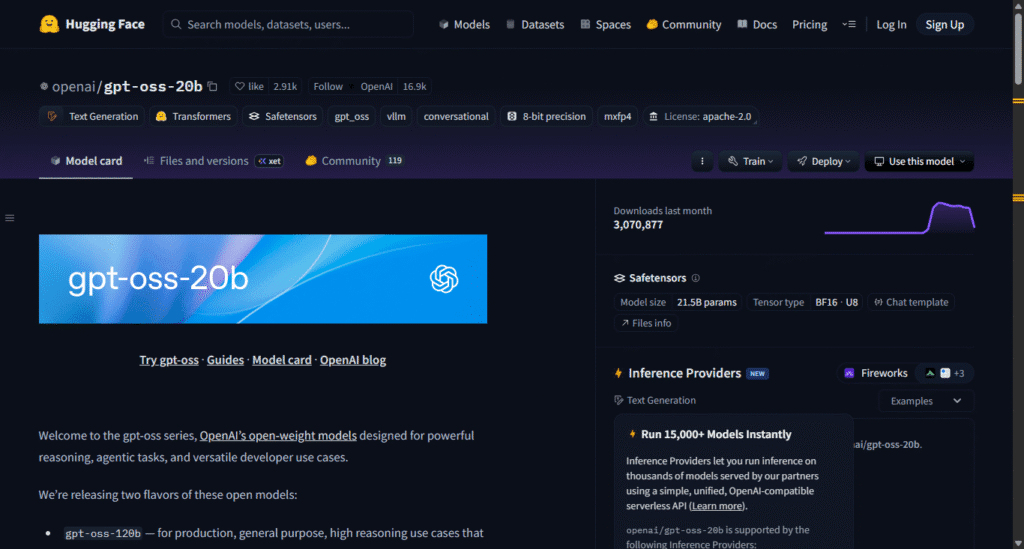Click the Fireworks provider icon

tap(849, 373)
